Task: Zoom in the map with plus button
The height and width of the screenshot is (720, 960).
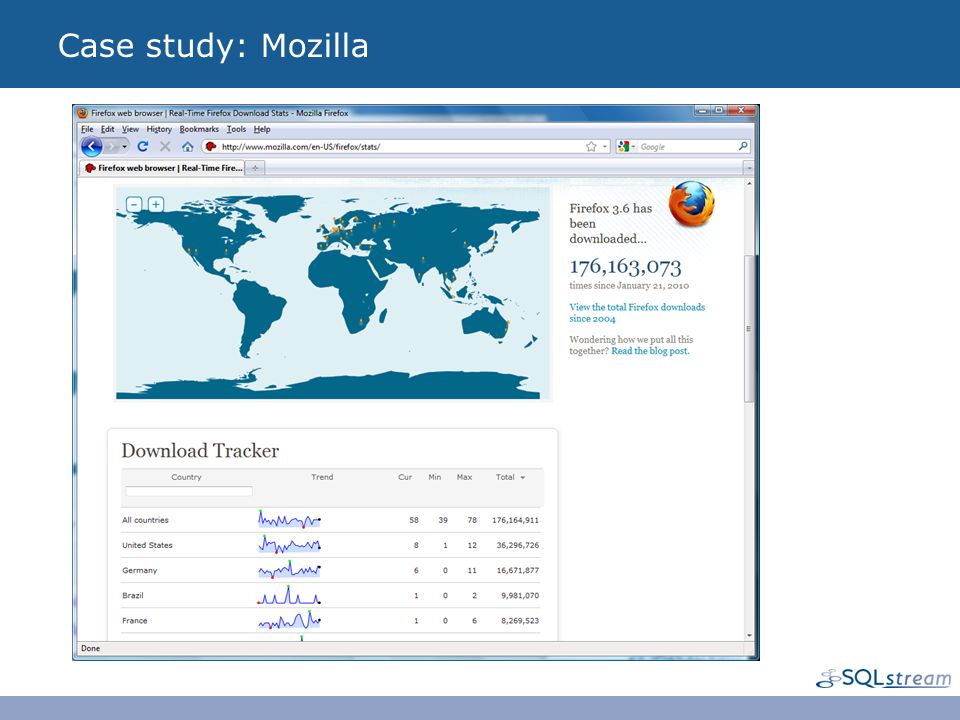Action: click(156, 204)
